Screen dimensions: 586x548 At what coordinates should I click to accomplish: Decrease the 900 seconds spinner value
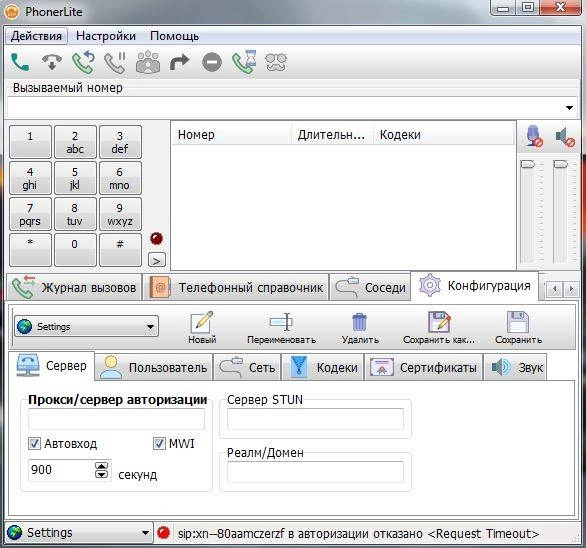pos(102,474)
